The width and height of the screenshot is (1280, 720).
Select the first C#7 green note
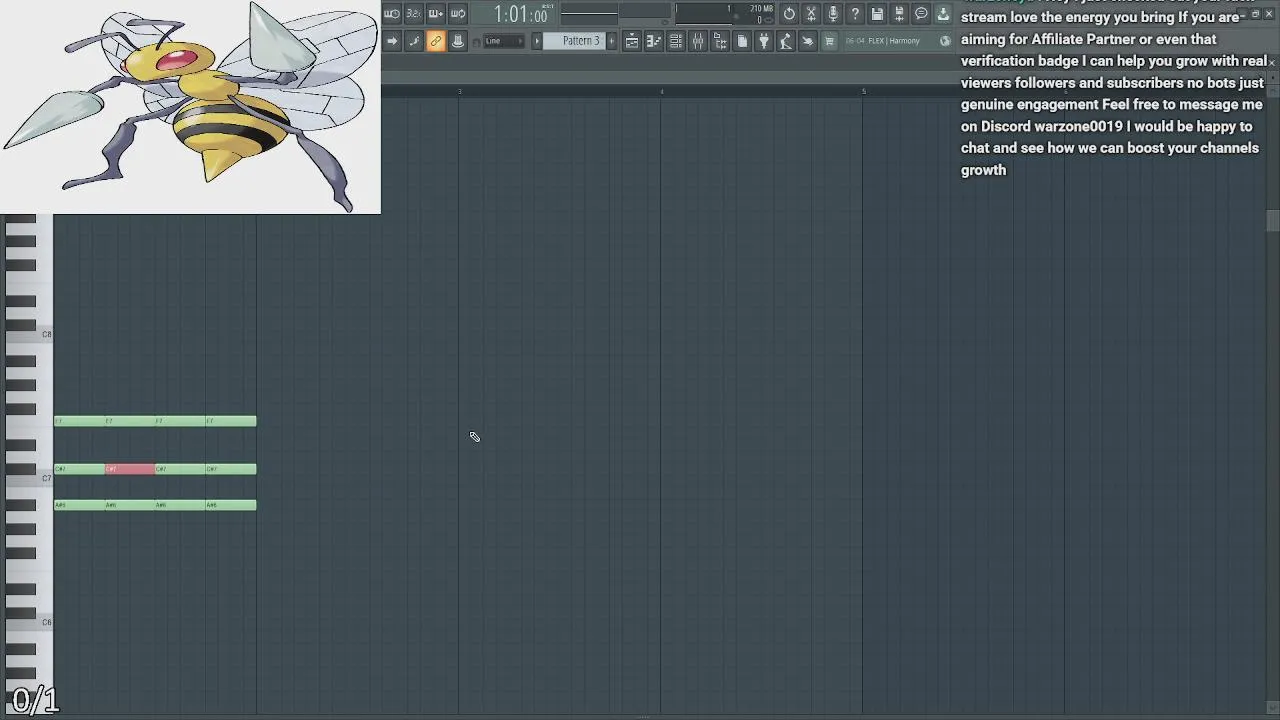pos(79,469)
